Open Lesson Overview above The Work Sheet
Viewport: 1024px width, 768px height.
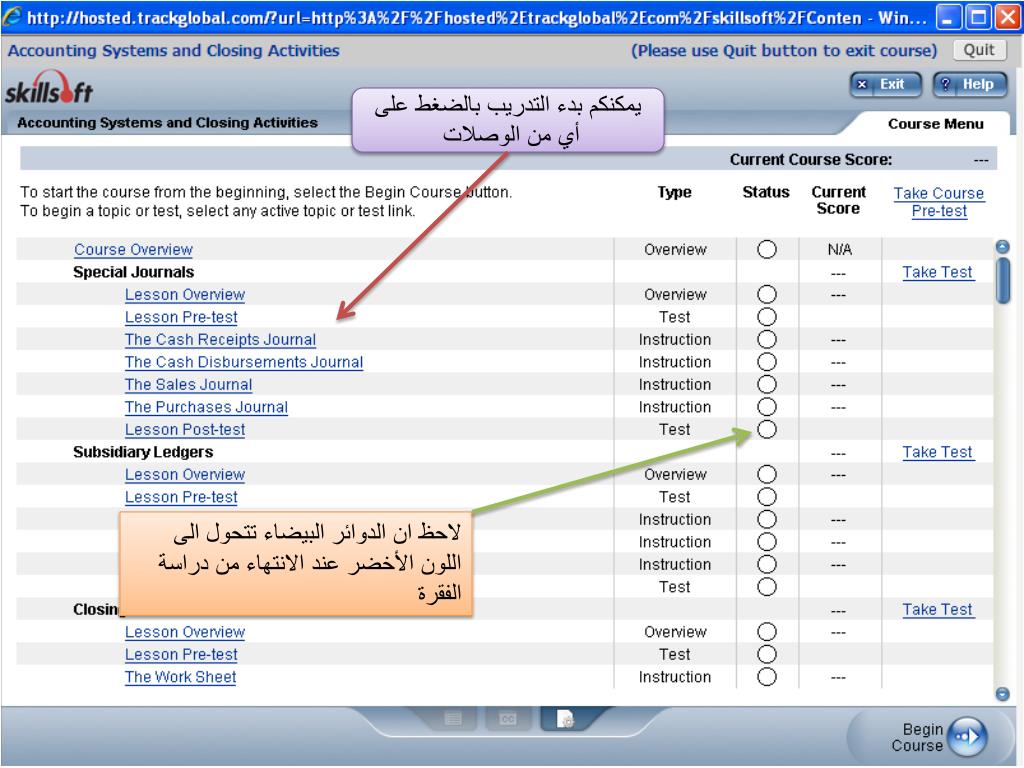click(x=185, y=632)
